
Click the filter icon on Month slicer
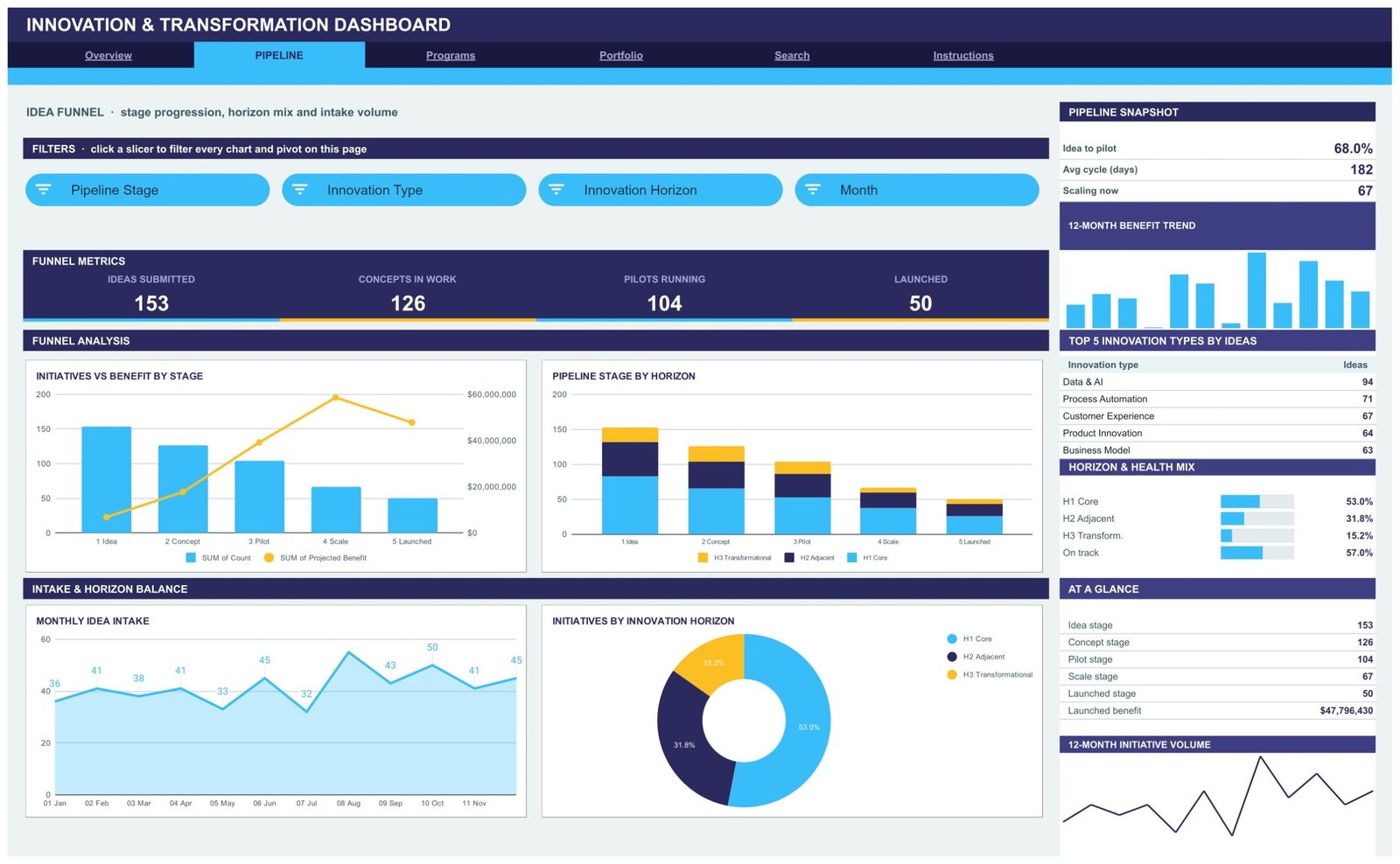tap(812, 190)
